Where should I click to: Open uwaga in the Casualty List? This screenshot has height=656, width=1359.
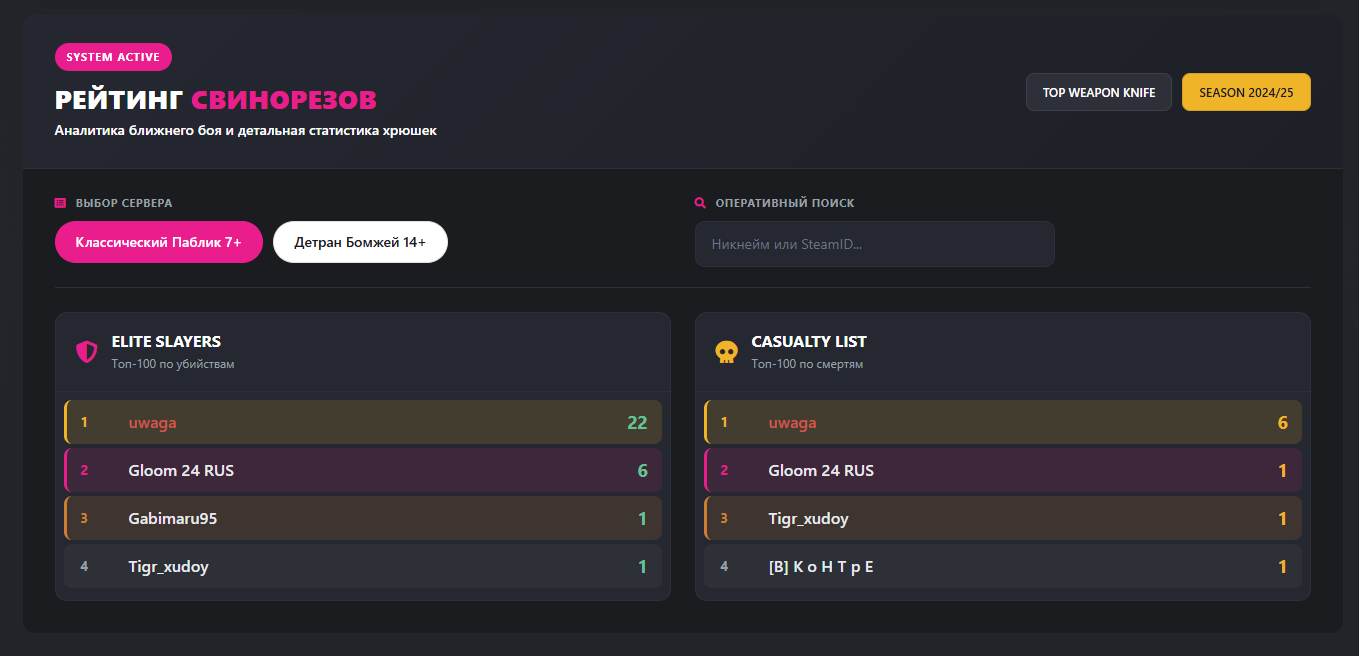792,422
